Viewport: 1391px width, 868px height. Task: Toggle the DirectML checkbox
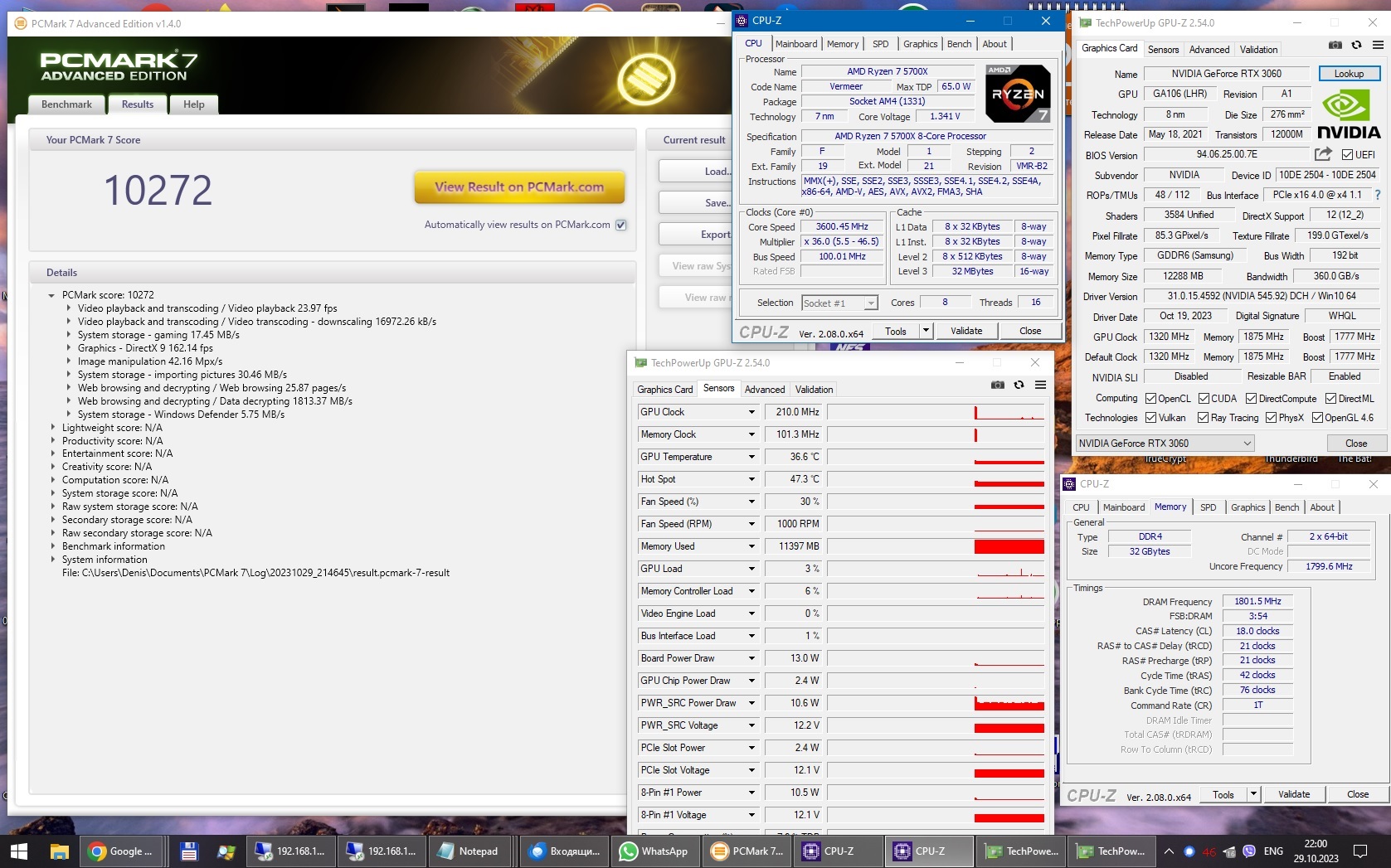tap(1330, 399)
